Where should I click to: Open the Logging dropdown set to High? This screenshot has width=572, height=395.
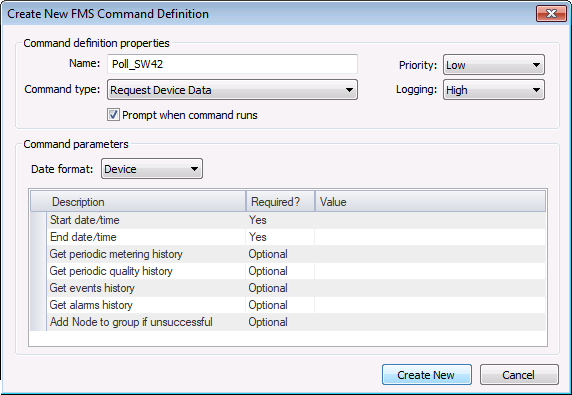[494, 90]
